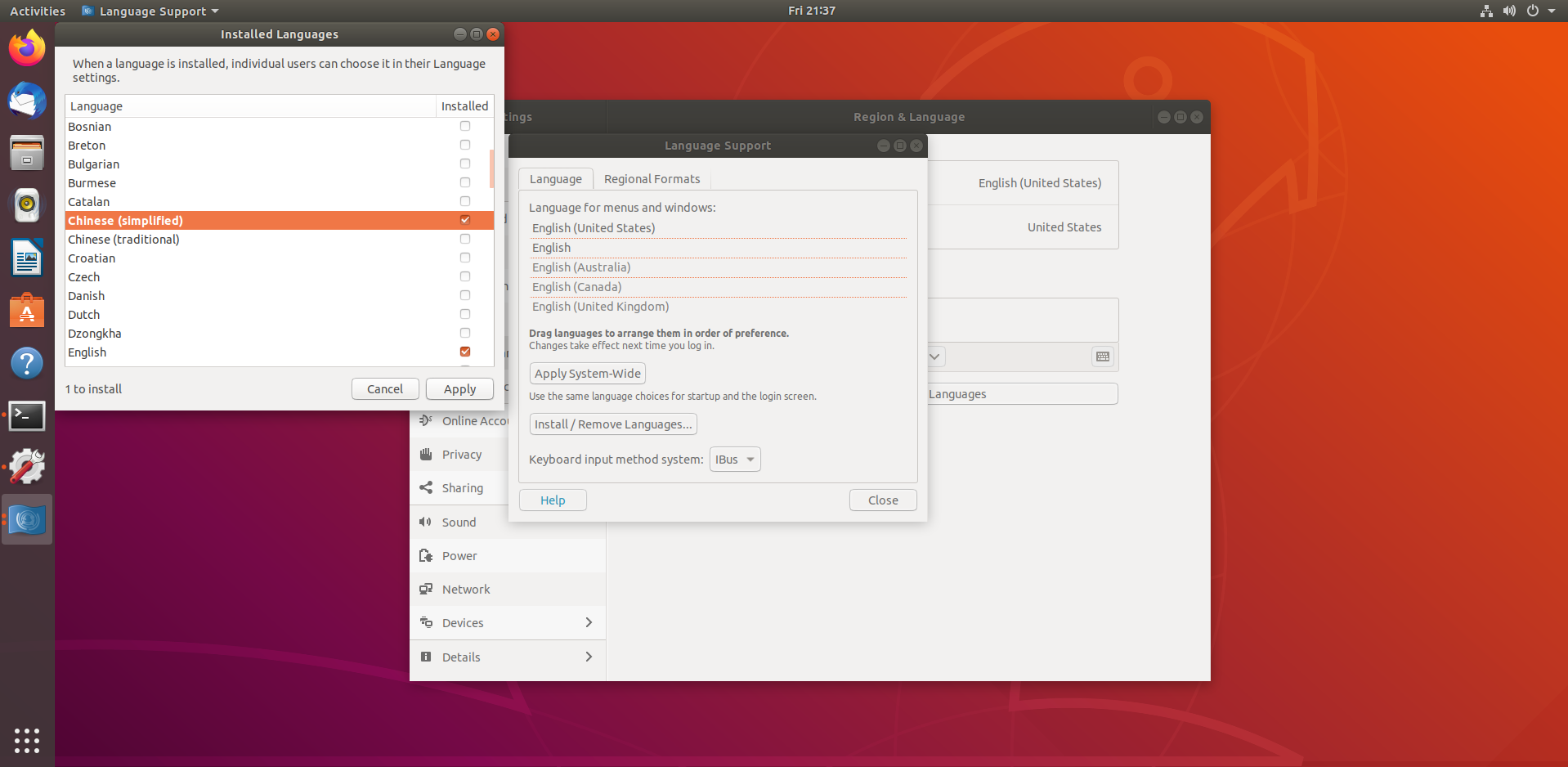Open Sound settings via its speaker icon
Image resolution: width=1568 pixels, height=767 pixels.
426,522
